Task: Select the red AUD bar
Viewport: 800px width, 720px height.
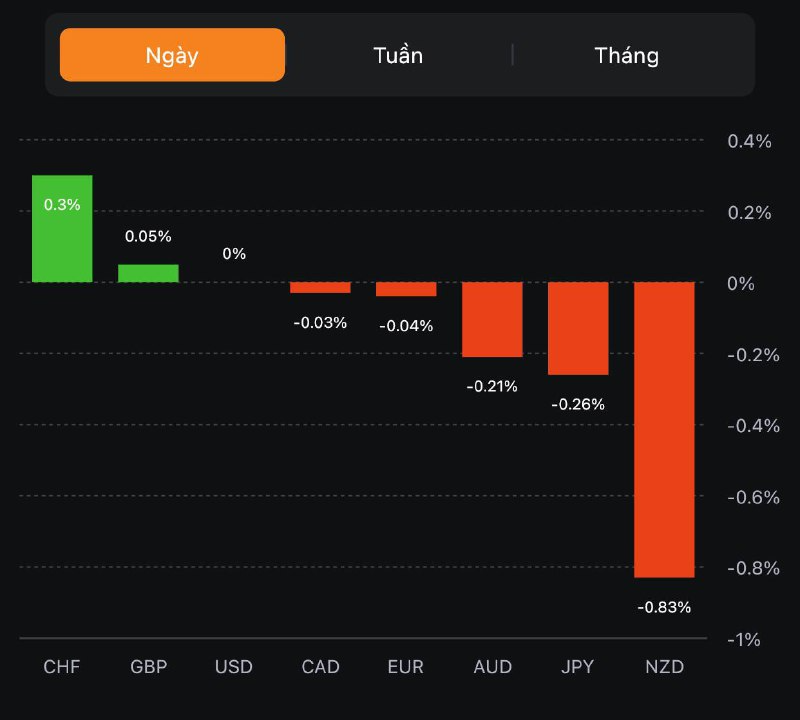Action: coord(492,319)
